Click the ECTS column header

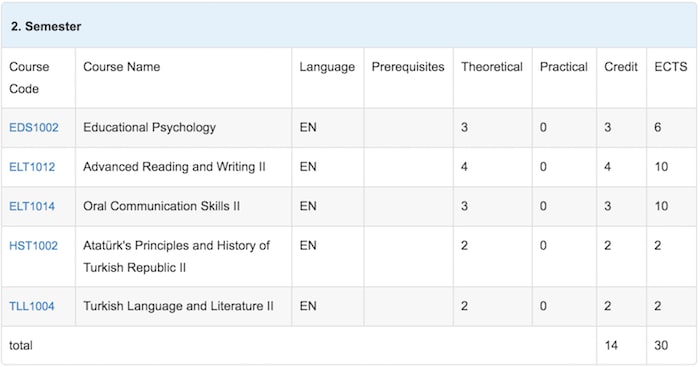click(x=671, y=67)
